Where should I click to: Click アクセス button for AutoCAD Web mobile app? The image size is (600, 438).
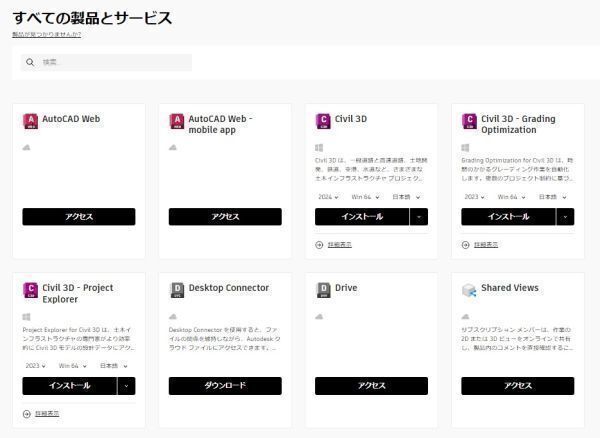pos(225,217)
